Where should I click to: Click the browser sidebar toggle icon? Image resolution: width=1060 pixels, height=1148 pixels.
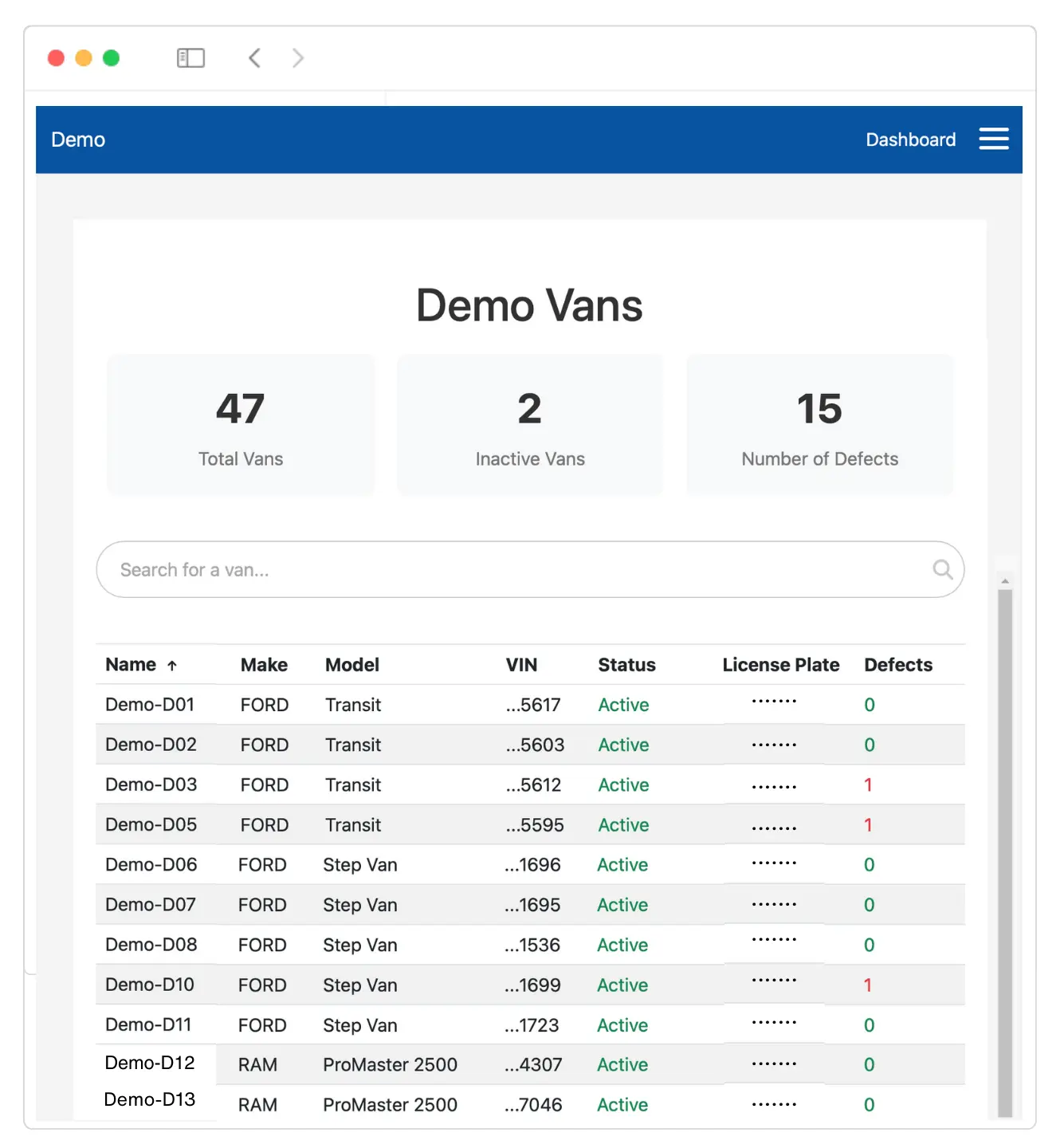point(190,57)
